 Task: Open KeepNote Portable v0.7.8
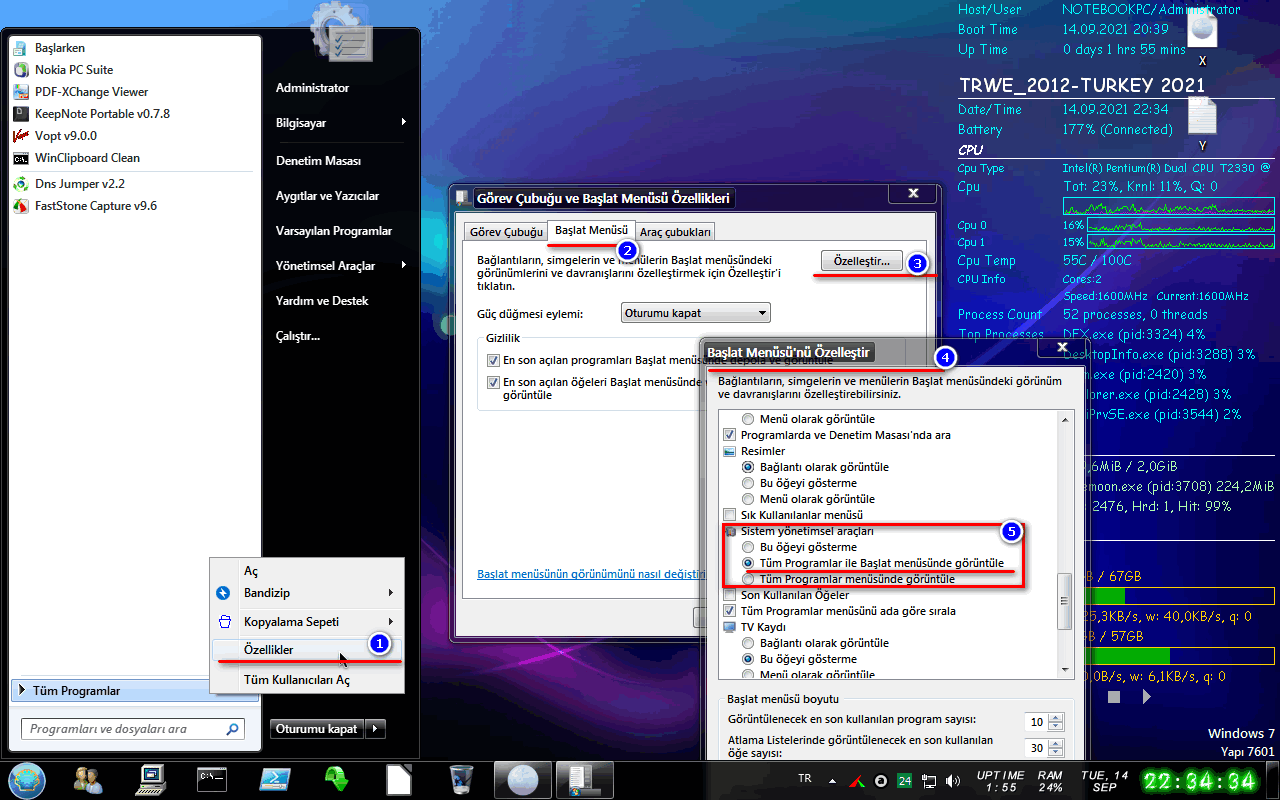(102, 114)
